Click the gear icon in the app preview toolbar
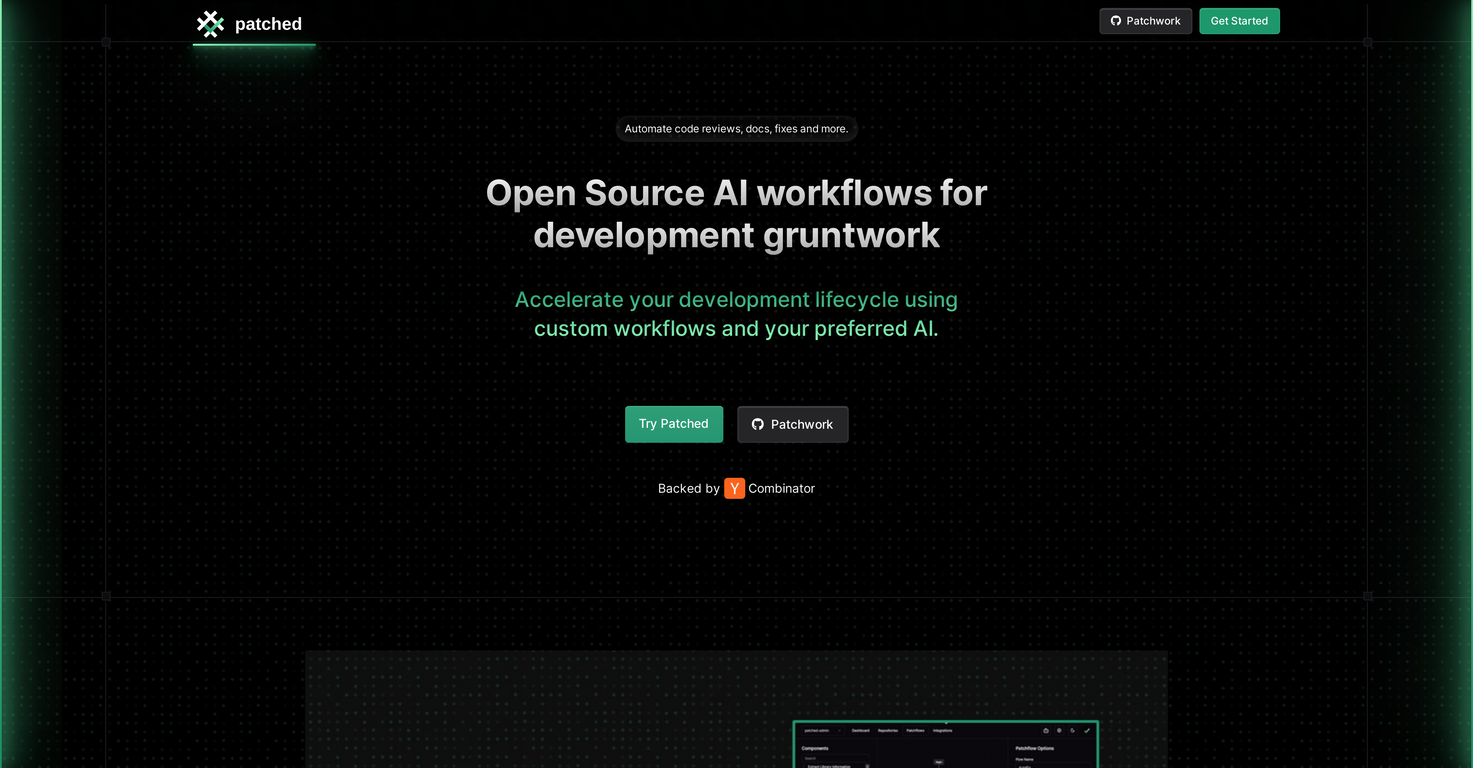 (1059, 731)
